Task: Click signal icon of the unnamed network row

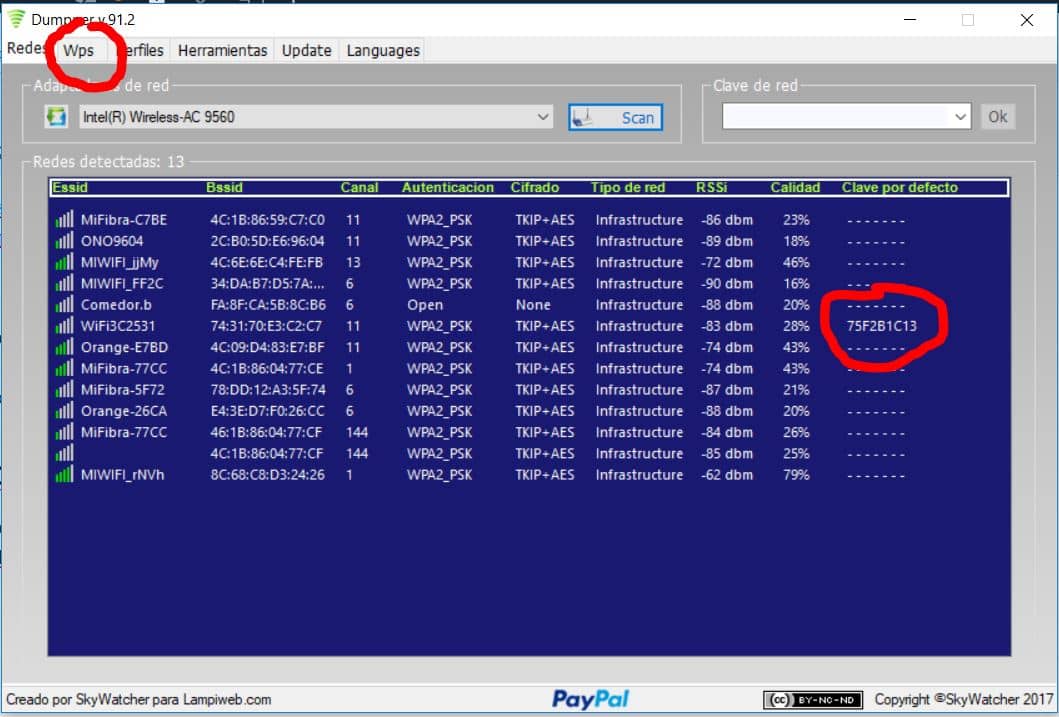Action: coord(64,454)
